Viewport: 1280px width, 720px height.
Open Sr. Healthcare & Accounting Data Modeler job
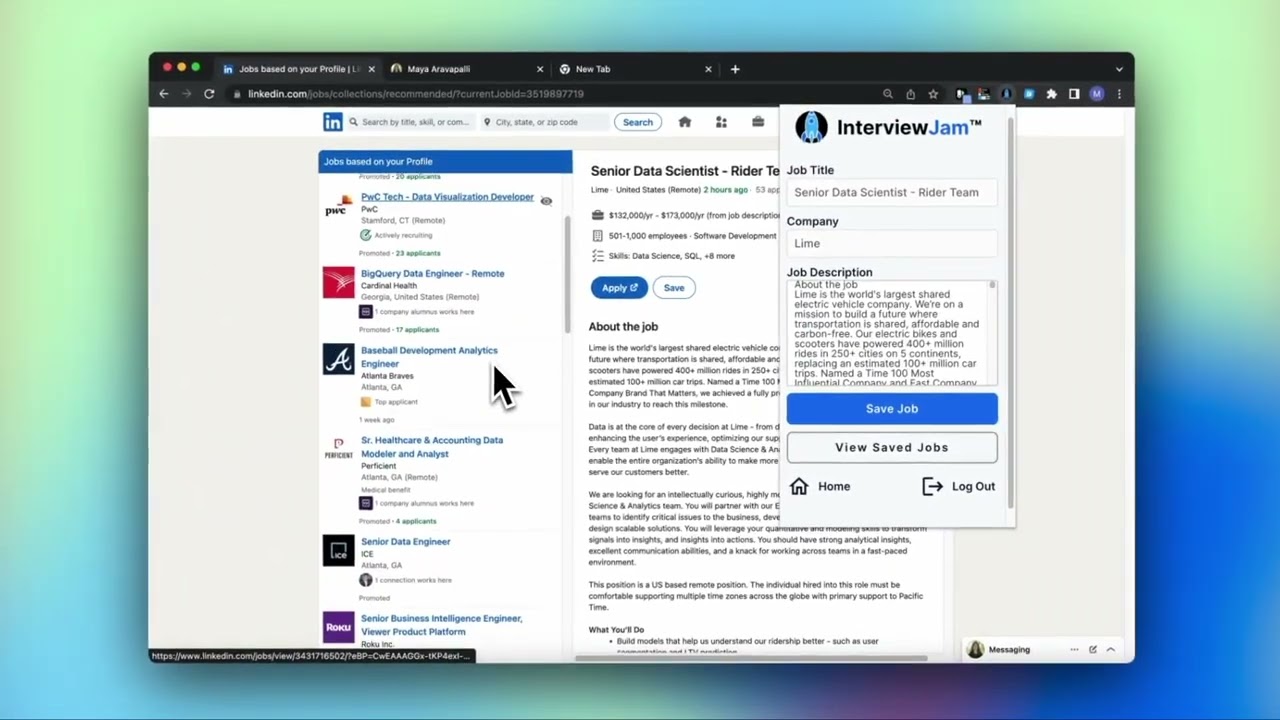tap(432, 446)
